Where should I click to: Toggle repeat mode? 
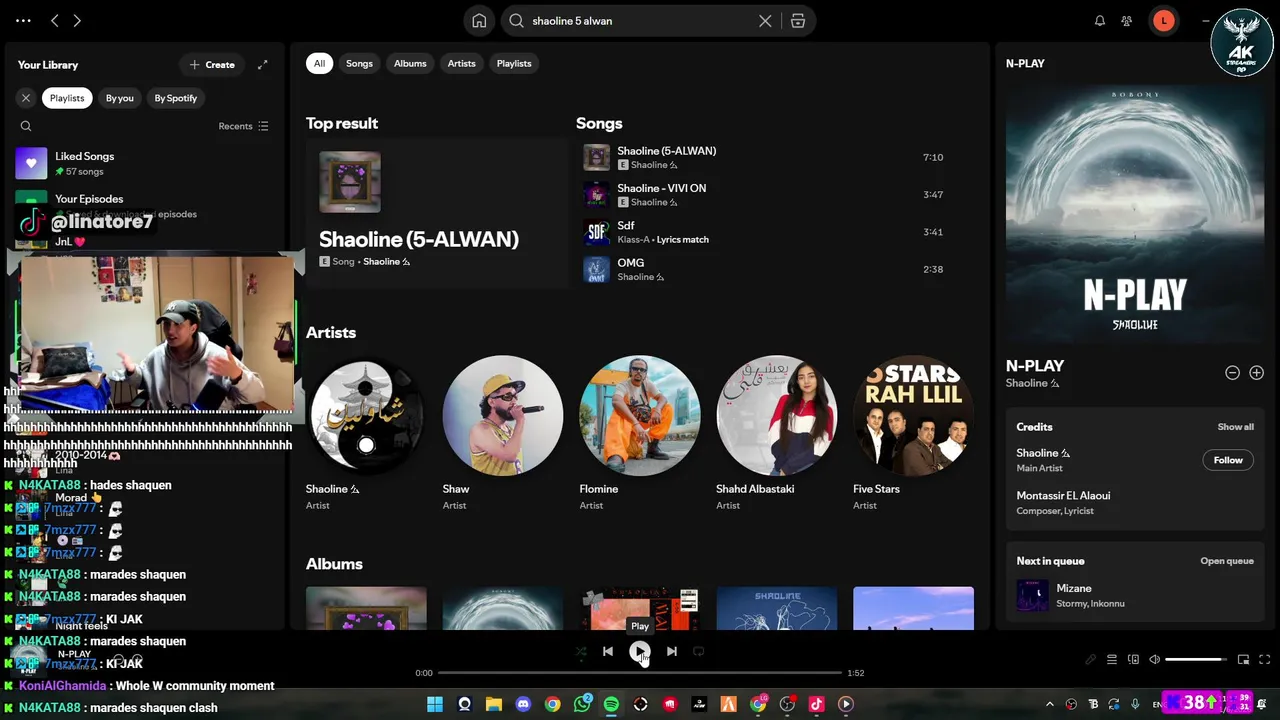tap(699, 652)
